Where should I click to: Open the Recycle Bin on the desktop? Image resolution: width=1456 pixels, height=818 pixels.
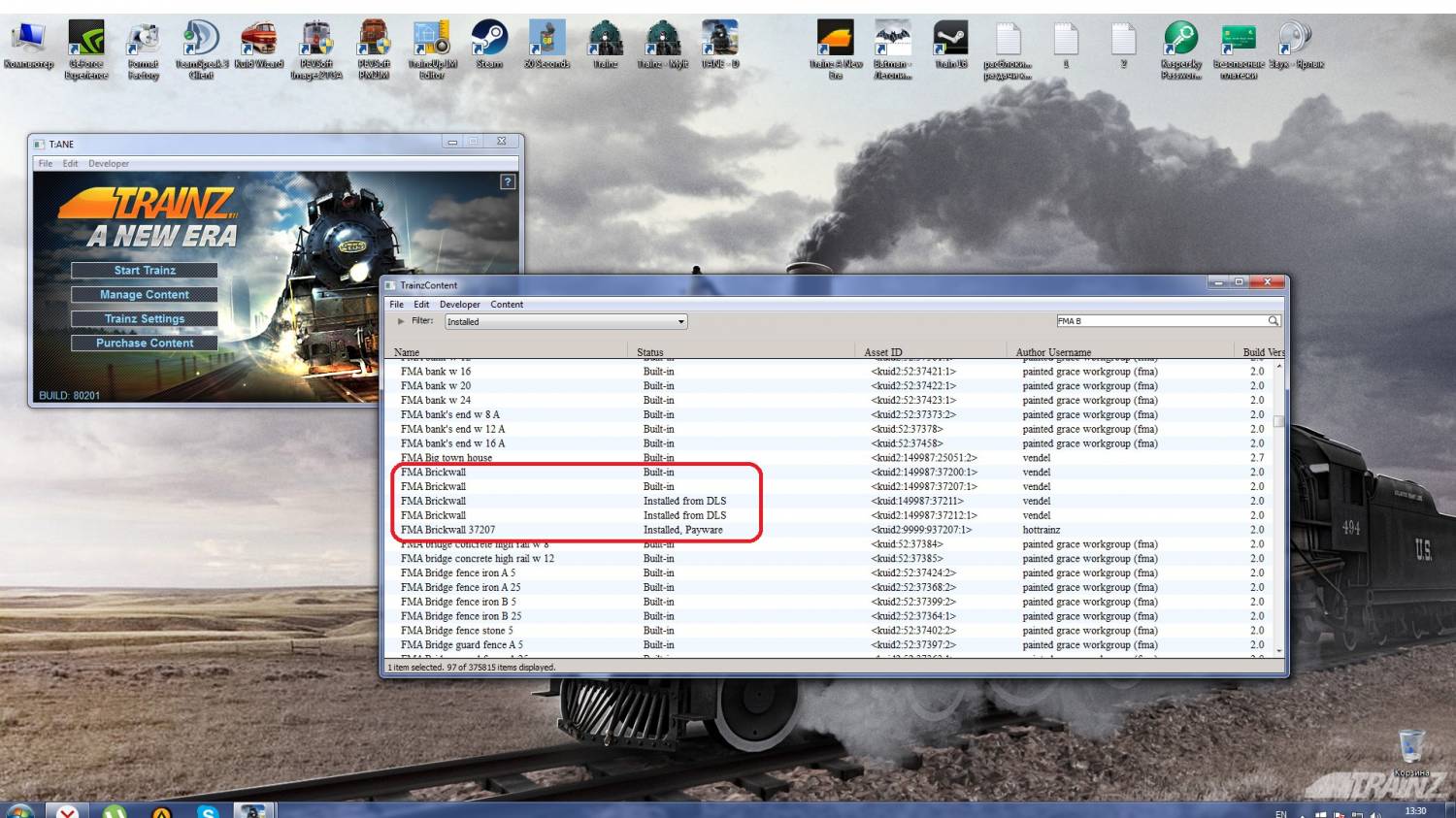click(1411, 754)
